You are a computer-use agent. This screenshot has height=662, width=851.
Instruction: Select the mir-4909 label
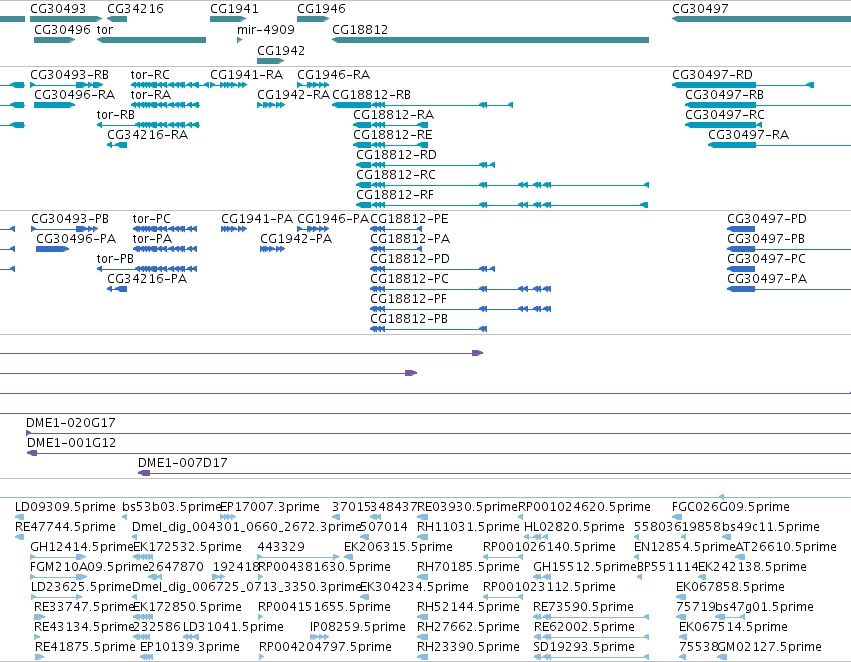point(266,30)
